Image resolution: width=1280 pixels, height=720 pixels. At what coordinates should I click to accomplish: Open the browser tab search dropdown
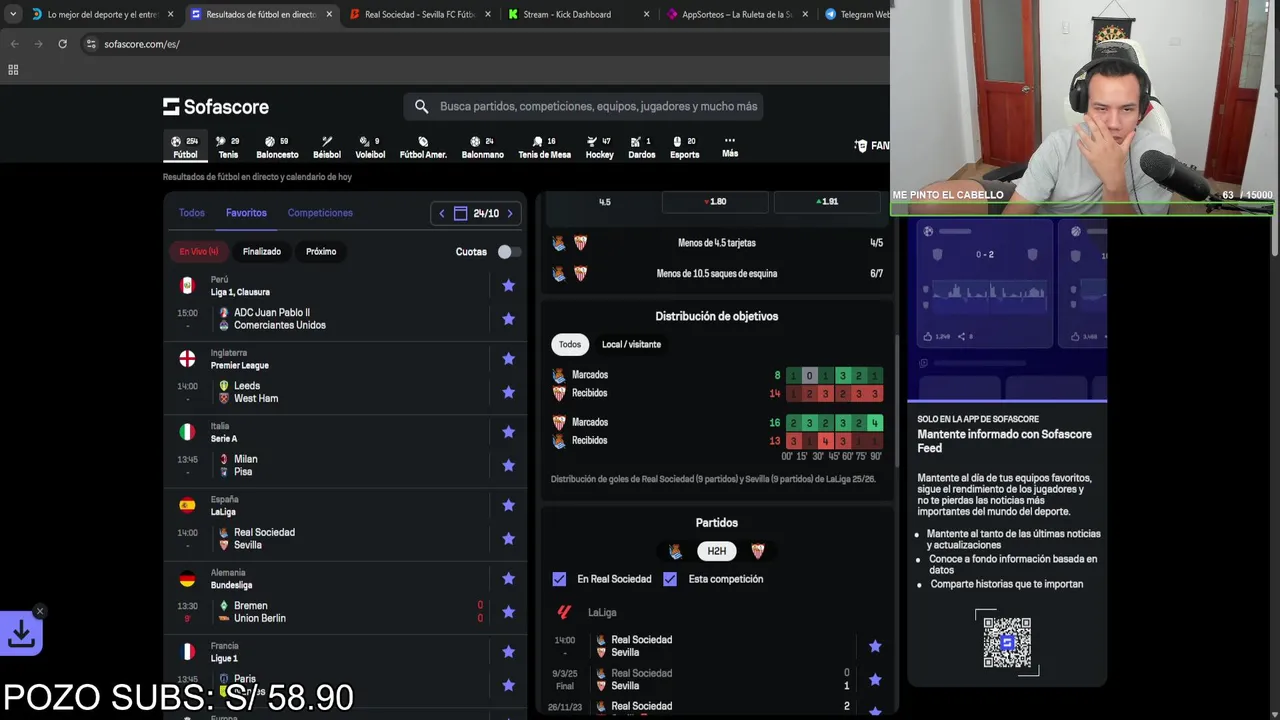13,14
